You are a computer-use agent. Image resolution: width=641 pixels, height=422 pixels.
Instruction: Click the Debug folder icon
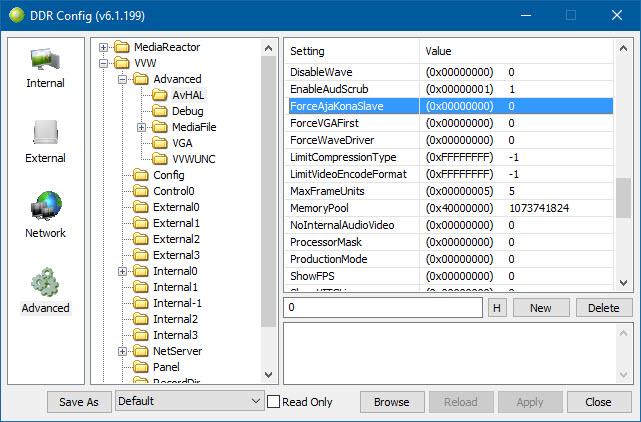[160, 111]
